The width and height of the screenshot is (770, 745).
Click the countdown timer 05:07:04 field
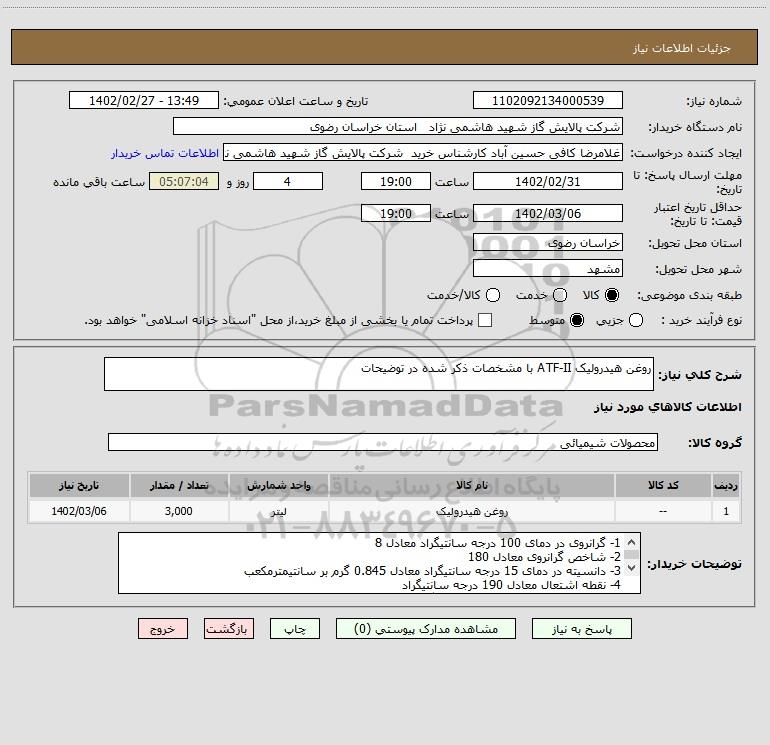click(184, 181)
